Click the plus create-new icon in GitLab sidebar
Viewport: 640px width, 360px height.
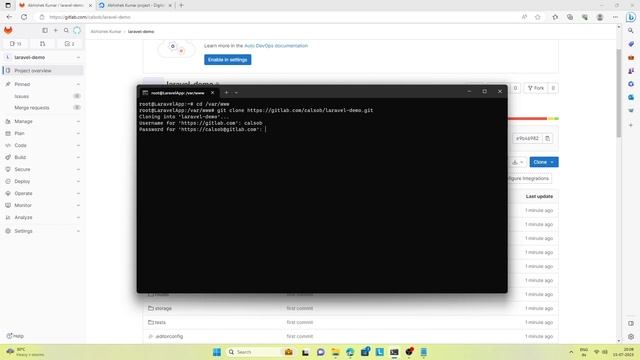pos(56,31)
